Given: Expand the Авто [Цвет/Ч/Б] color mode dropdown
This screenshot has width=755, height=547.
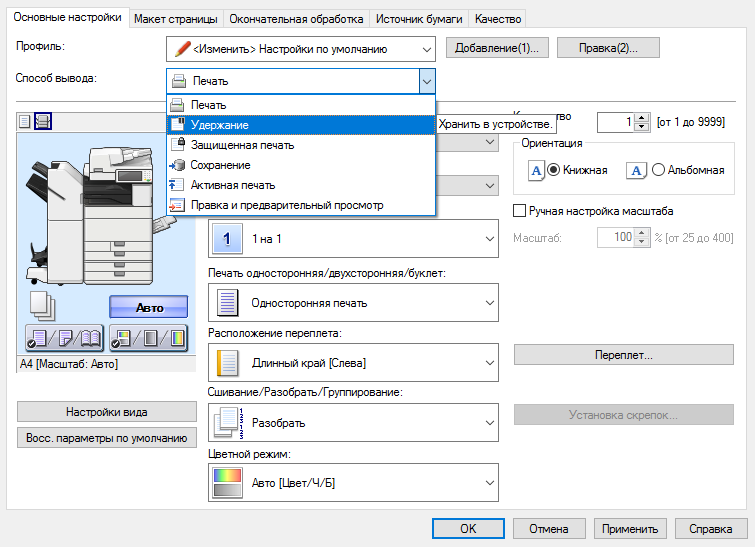Looking at the screenshot, I should click(x=353, y=482).
